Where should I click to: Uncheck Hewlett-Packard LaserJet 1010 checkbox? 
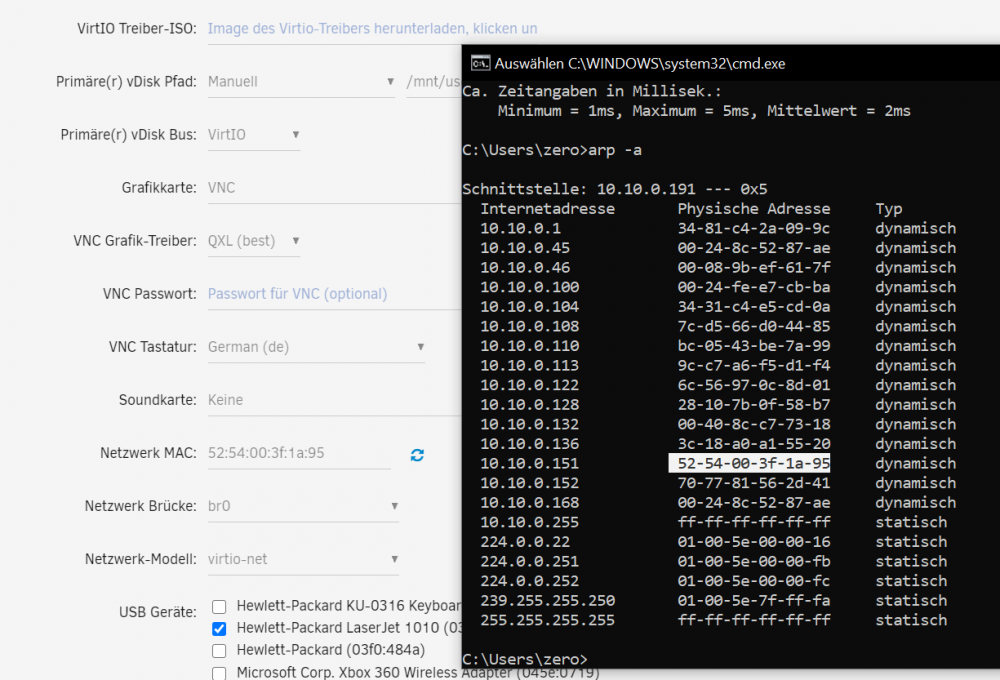tap(219, 628)
